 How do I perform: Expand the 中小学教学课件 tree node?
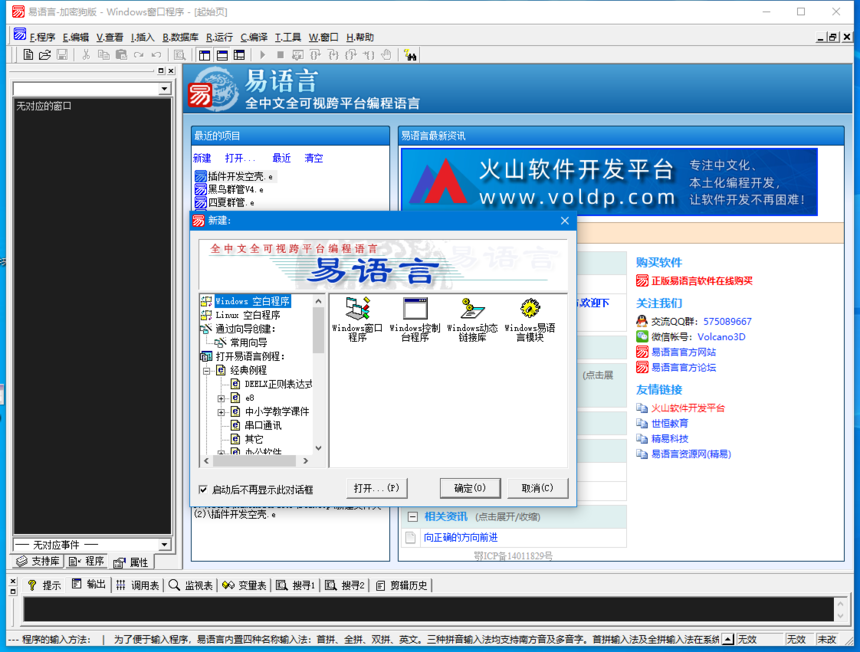[221, 412]
